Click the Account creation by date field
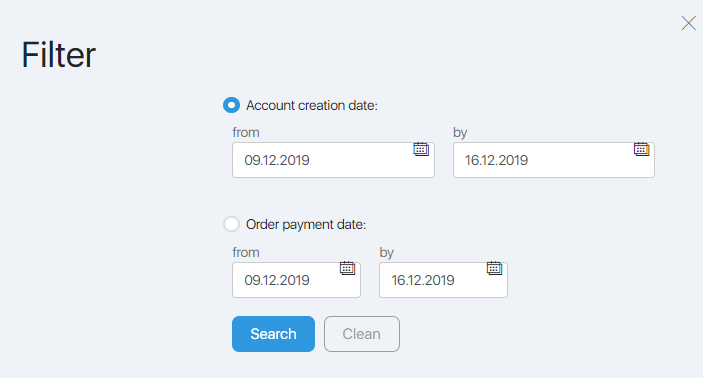703x378 pixels. (x=554, y=160)
